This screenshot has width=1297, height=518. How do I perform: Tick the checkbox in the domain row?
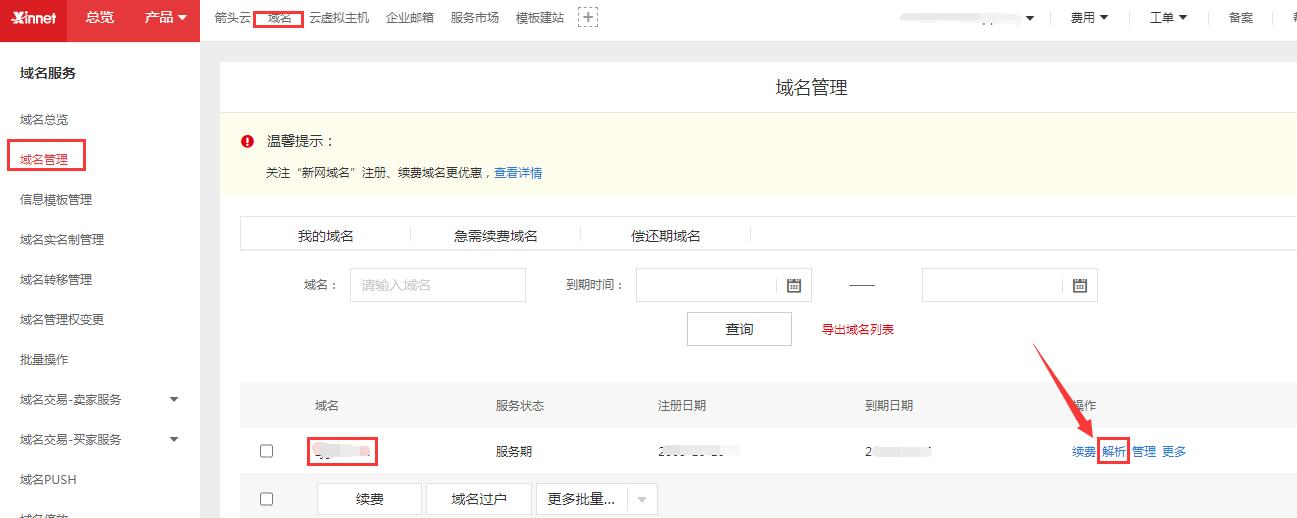(266, 451)
